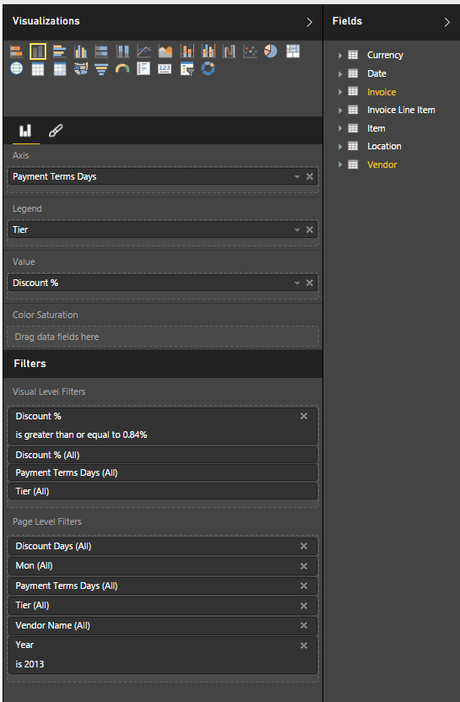Remove the Year page level filter

[x=304, y=646]
